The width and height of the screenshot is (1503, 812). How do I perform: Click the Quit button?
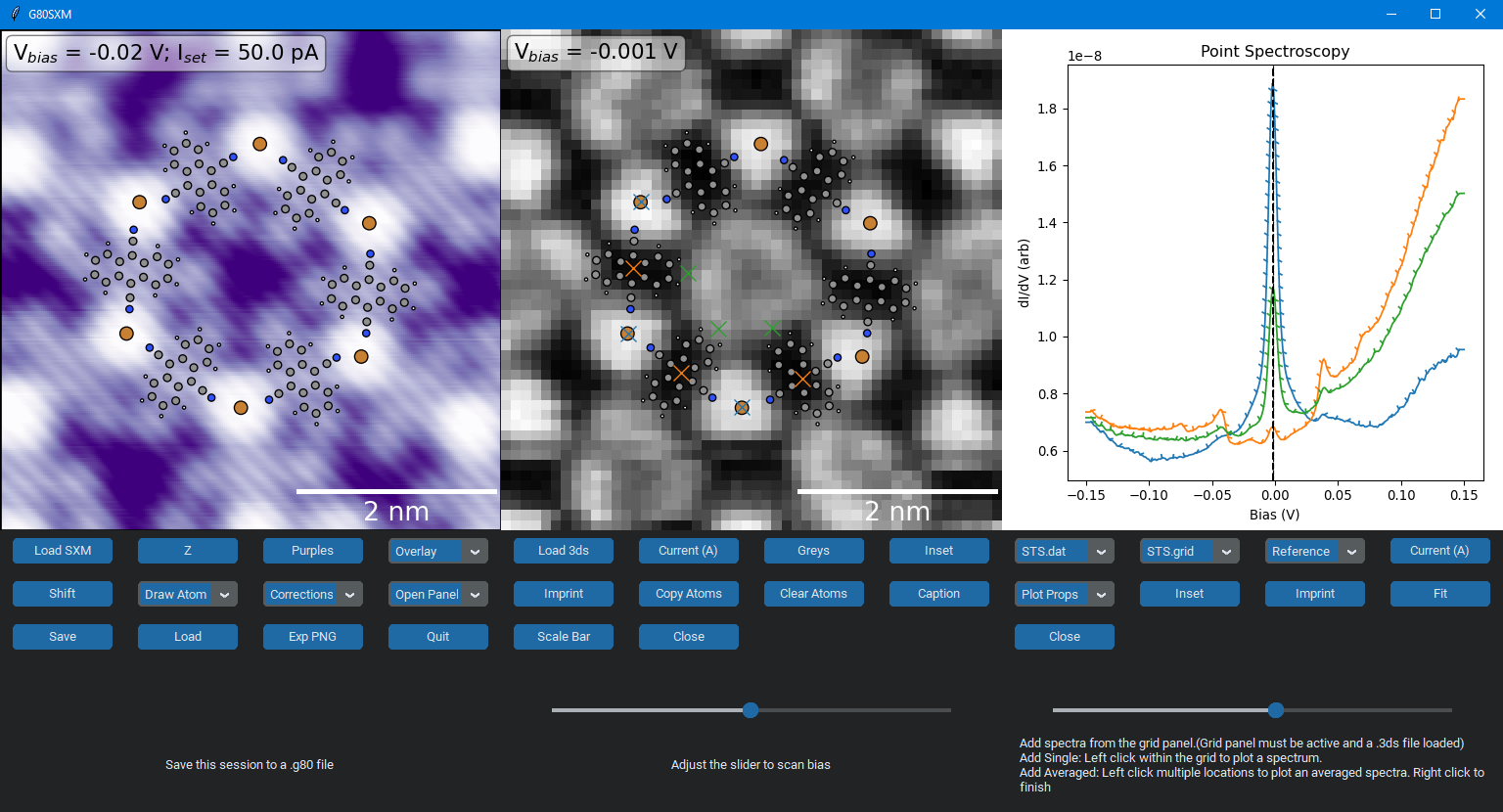(438, 637)
